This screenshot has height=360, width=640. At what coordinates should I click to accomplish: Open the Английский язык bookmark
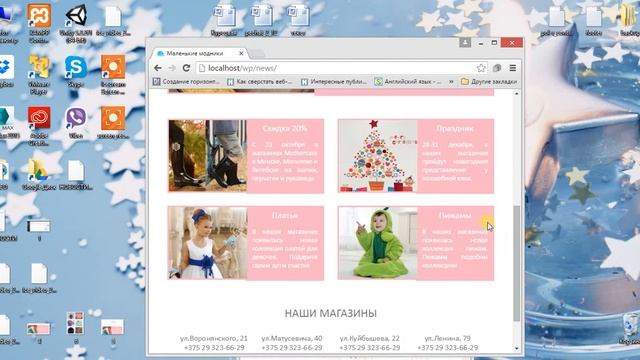coord(408,82)
